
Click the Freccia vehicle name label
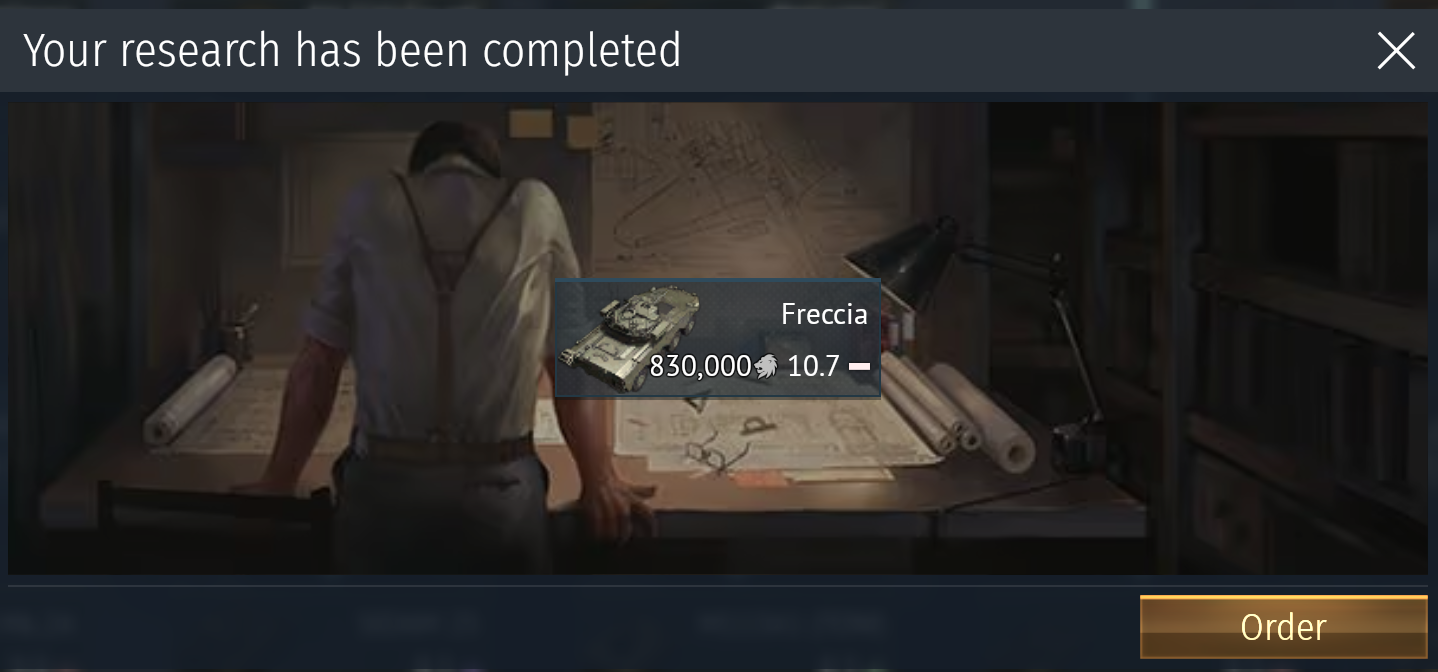click(x=824, y=314)
